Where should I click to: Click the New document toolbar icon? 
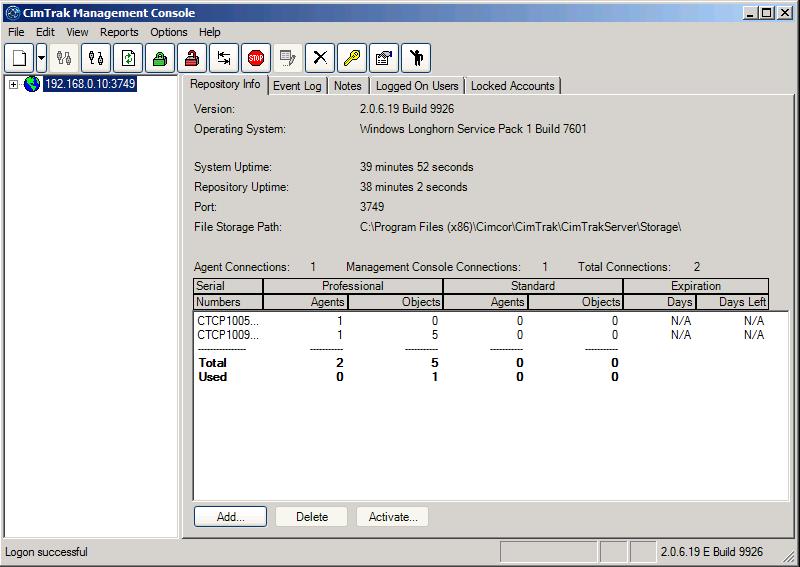point(20,58)
